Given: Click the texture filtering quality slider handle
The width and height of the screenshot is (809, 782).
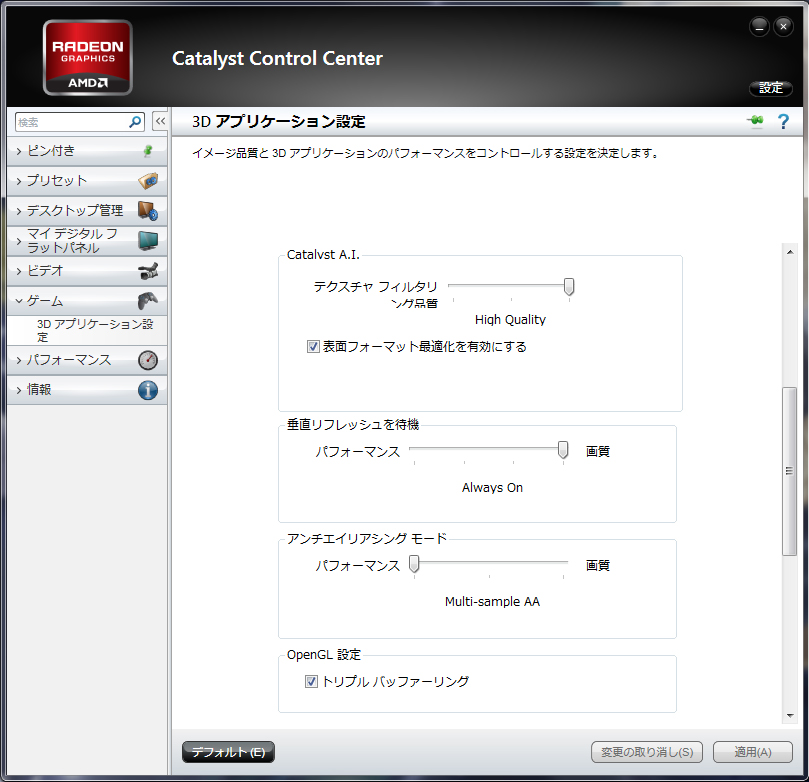Looking at the screenshot, I should click(569, 286).
